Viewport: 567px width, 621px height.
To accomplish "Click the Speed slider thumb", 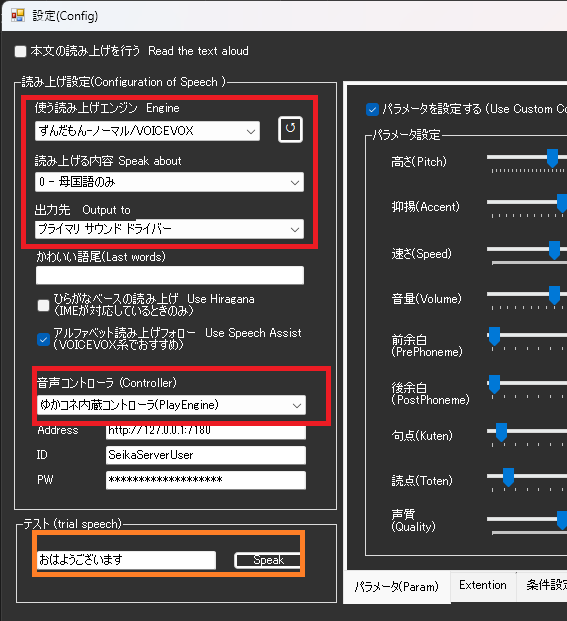I will click(x=554, y=250).
